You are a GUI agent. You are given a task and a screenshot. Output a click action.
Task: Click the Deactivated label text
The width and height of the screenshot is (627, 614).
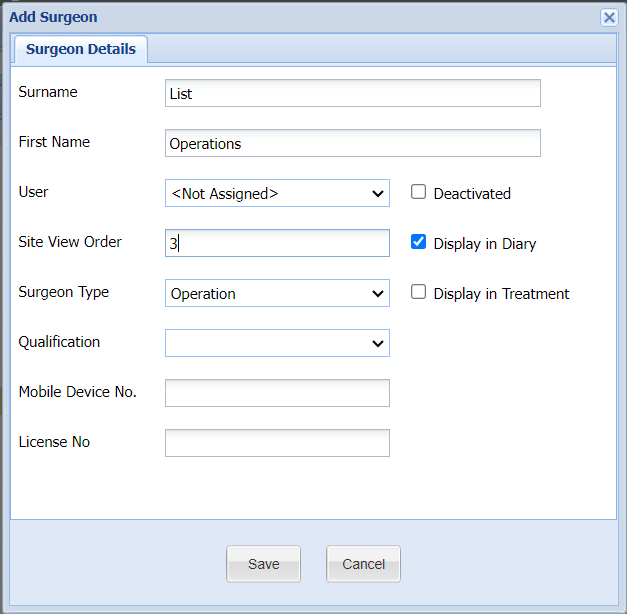point(472,194)
